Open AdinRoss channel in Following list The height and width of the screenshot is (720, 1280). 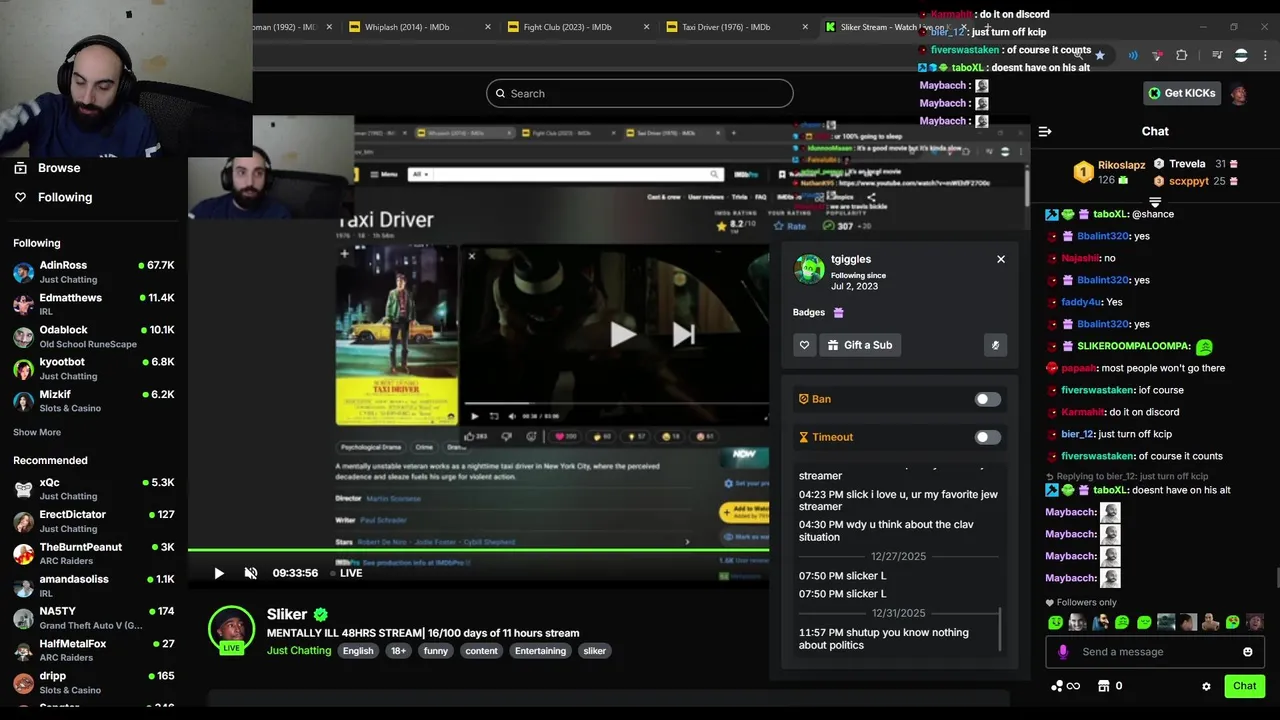(94, 272)
